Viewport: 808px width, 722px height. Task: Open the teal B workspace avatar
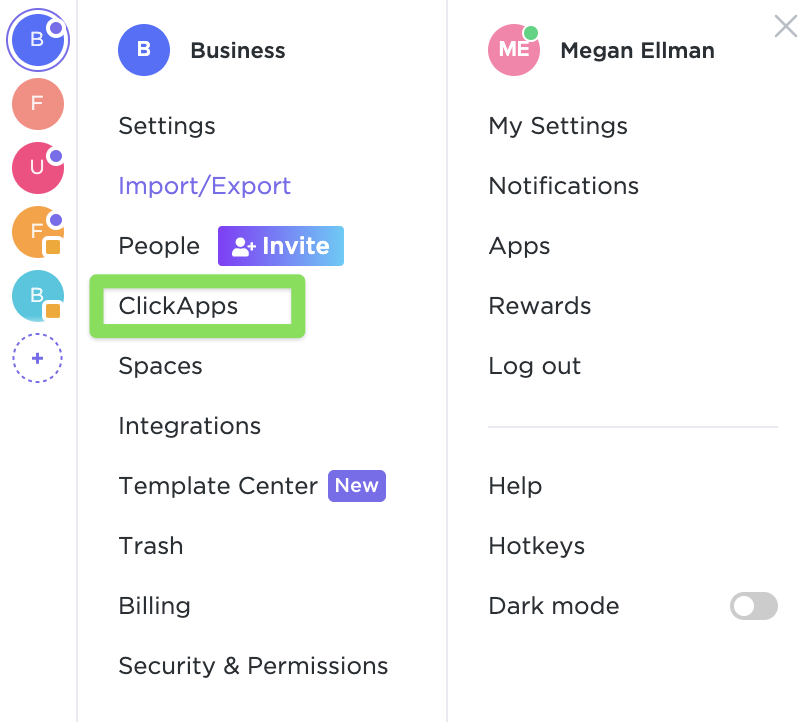point(37,295)
